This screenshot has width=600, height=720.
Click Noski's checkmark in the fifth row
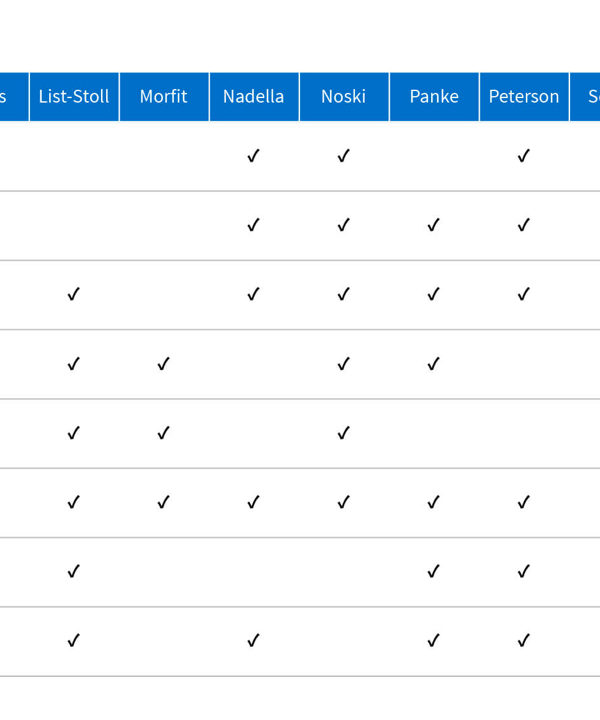tap(343, 433)
